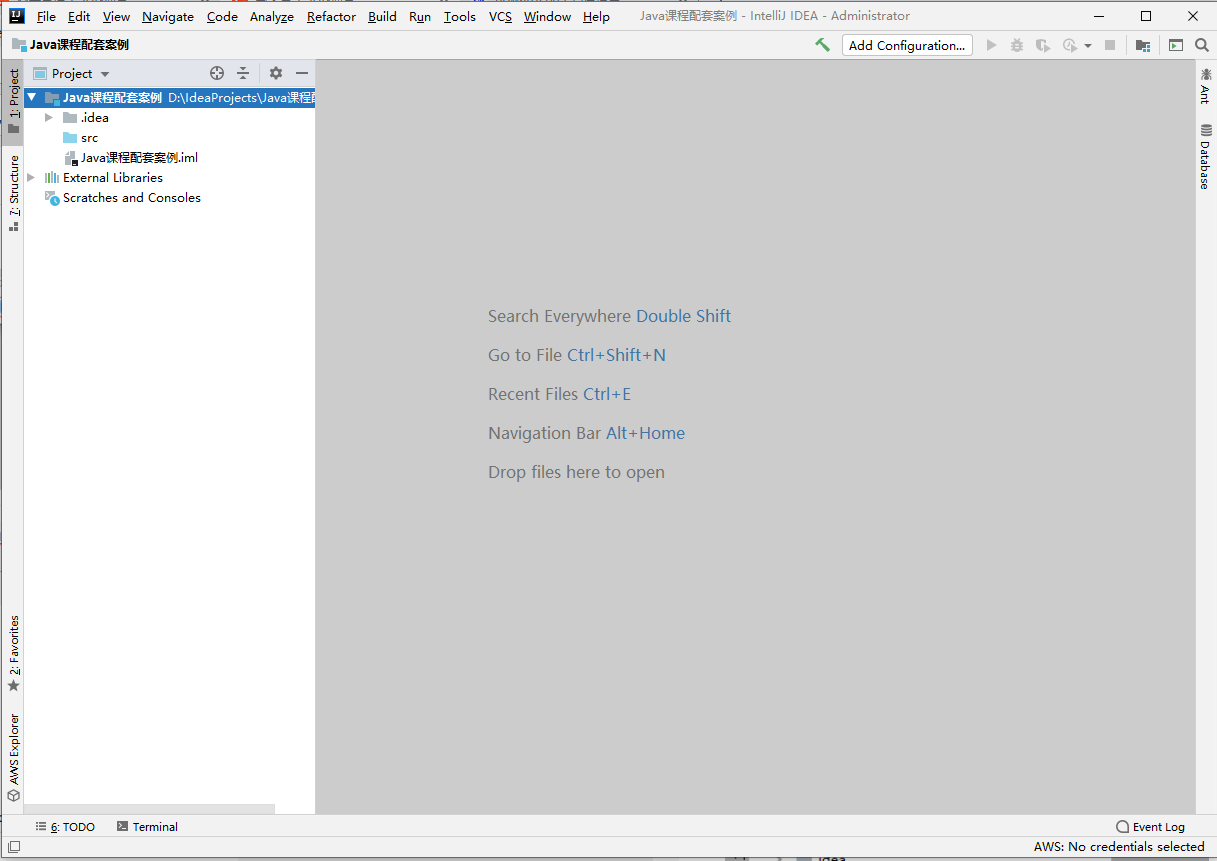Open the Project view dropdown

tap(72, 73)
